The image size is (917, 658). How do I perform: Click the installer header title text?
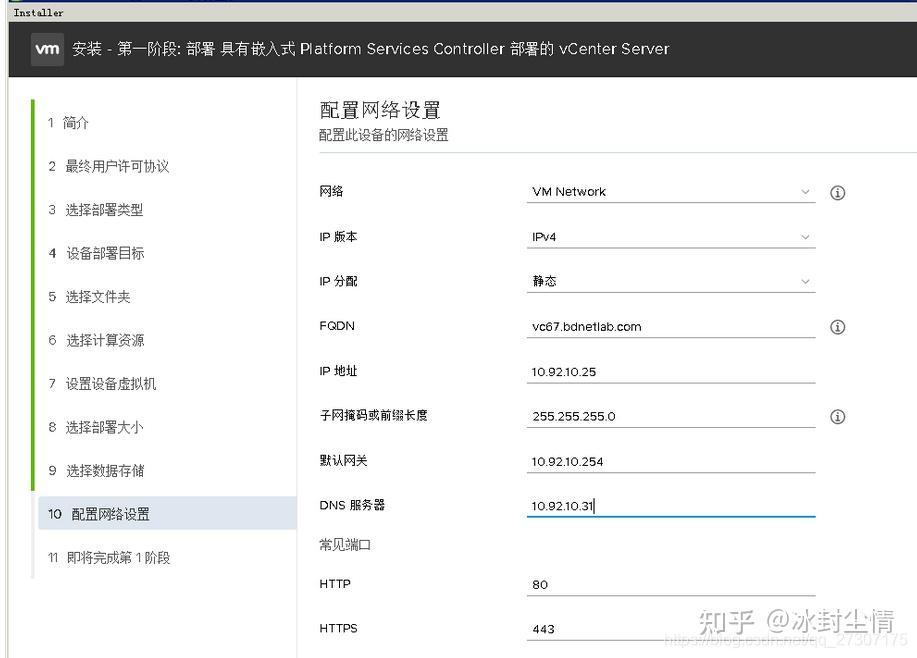tap(371, 49)
